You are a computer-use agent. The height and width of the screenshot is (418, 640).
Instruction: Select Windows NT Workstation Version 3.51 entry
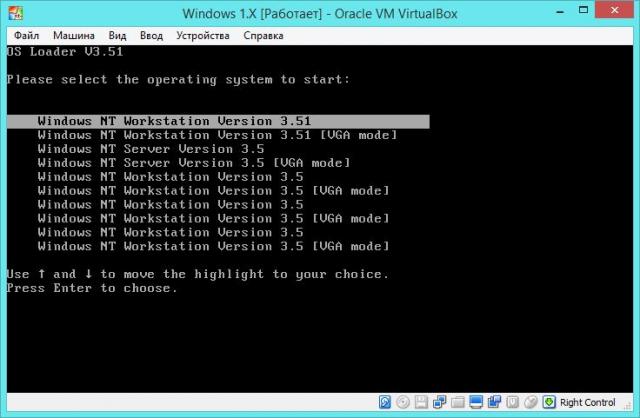[x=218, y=121]
